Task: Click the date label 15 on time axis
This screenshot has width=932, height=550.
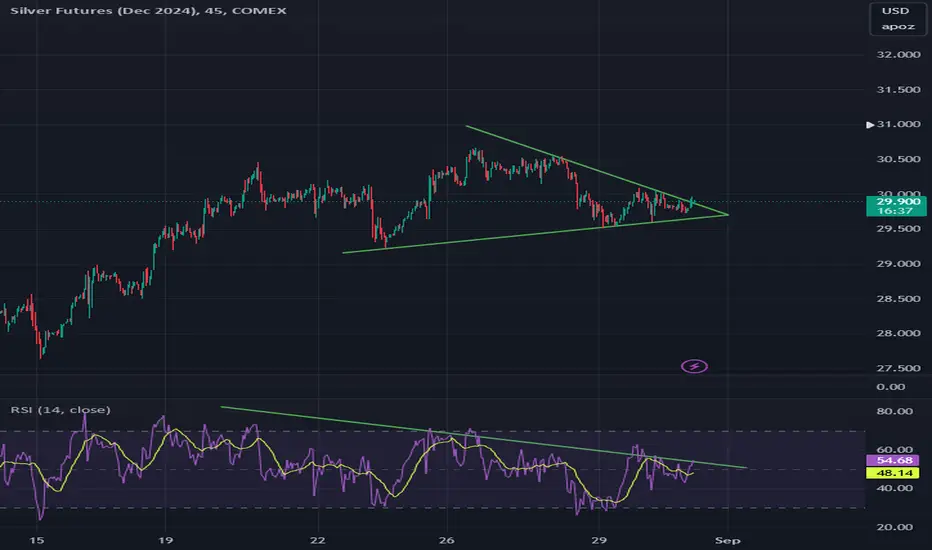Action: click(x=37, y=540)
